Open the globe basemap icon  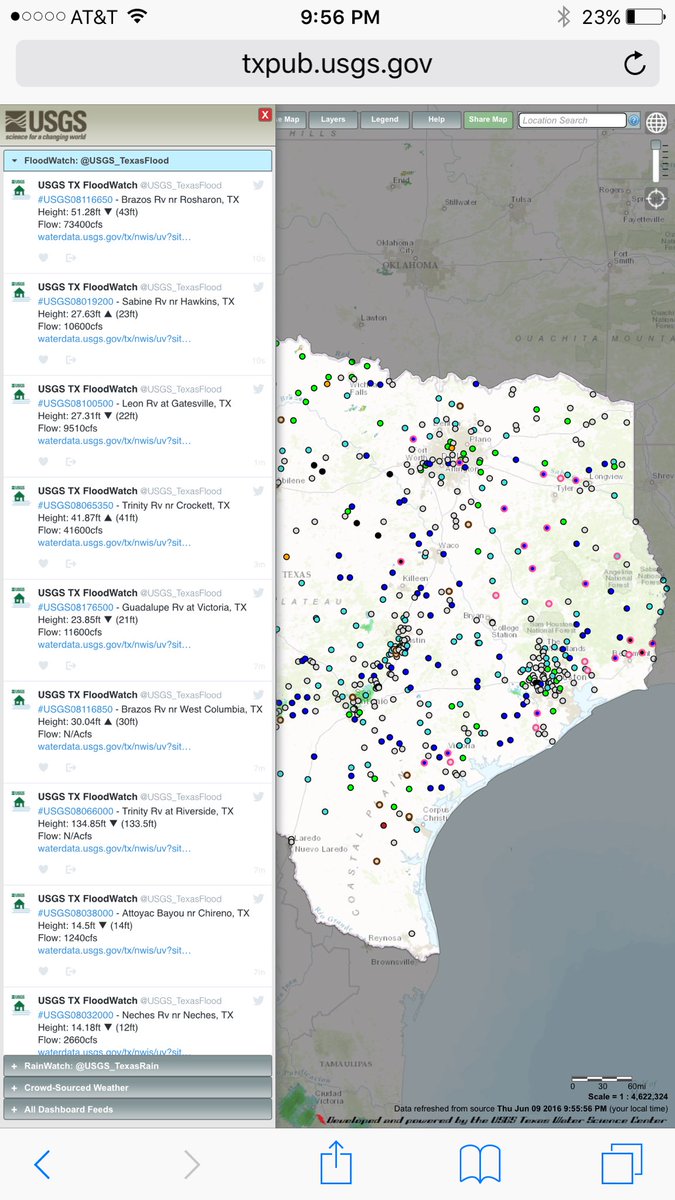pos(656,122)
